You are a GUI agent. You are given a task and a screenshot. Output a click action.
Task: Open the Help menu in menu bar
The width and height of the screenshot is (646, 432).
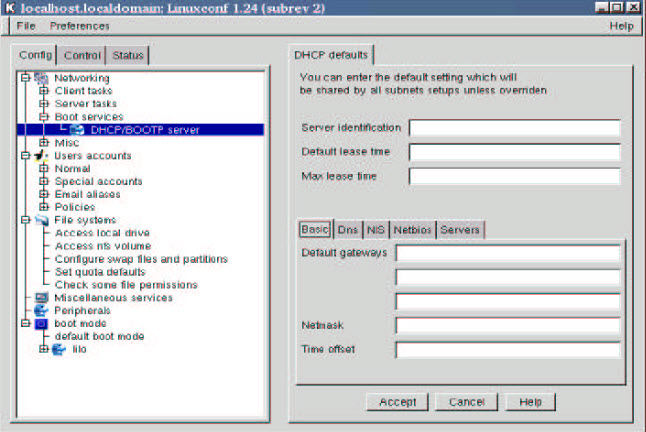(x=621, y=26)
